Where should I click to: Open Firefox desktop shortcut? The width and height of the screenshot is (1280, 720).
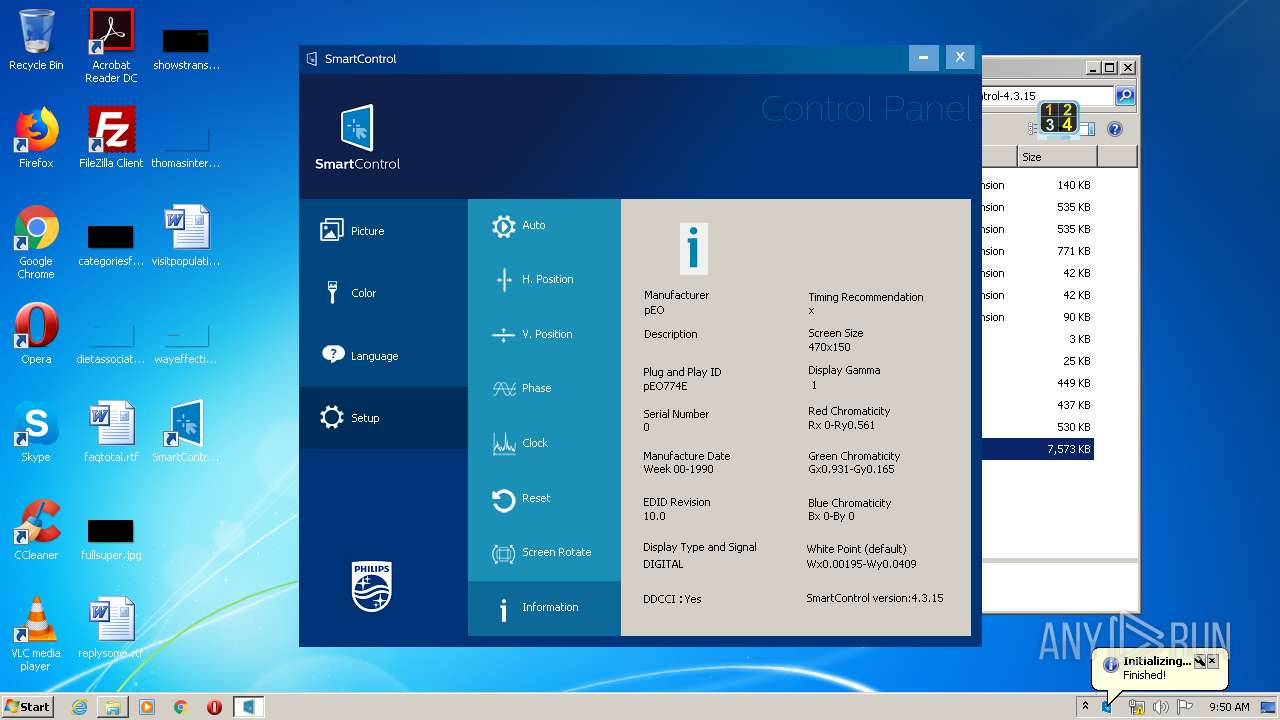pos(36,138)
